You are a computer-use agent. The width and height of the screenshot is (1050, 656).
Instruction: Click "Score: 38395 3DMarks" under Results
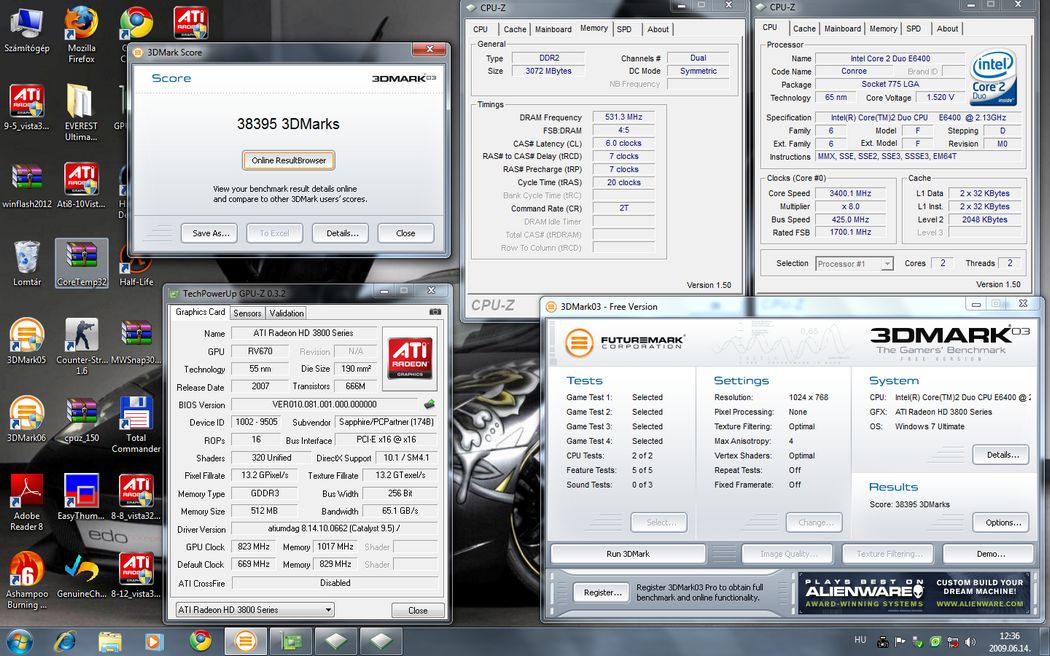point(909,504)
